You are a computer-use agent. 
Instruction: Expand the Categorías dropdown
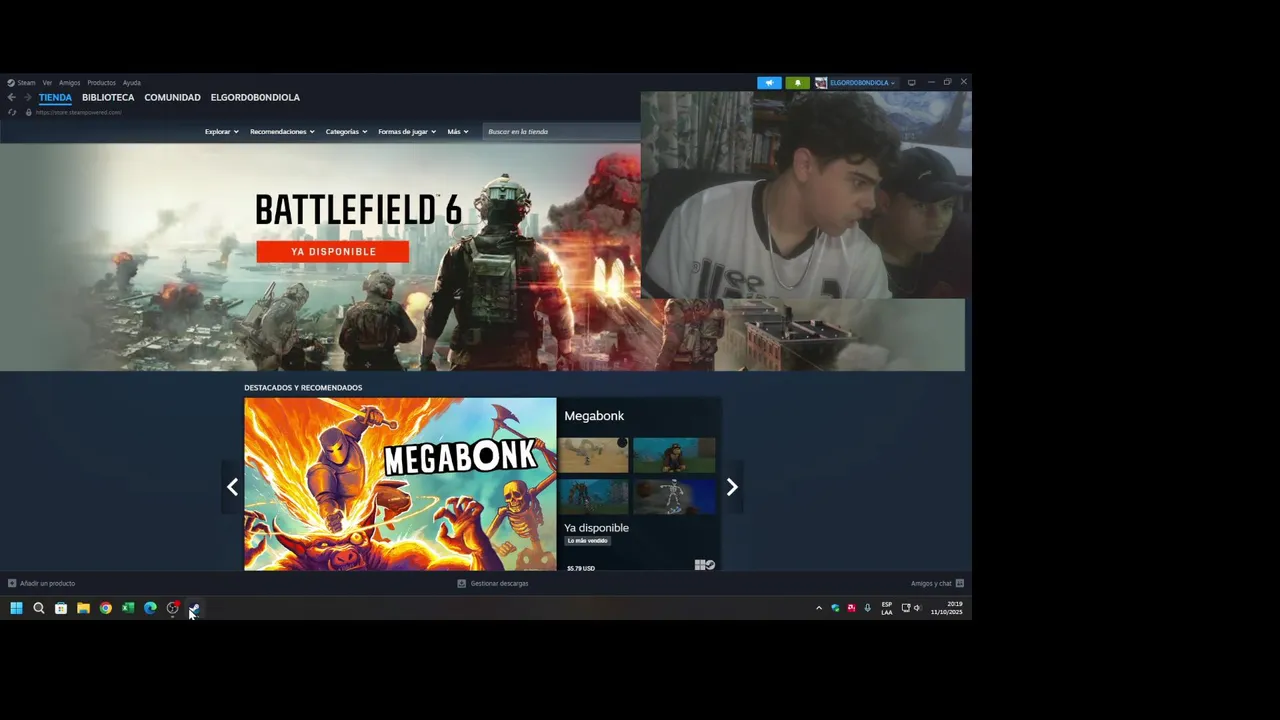pos(346,131)
